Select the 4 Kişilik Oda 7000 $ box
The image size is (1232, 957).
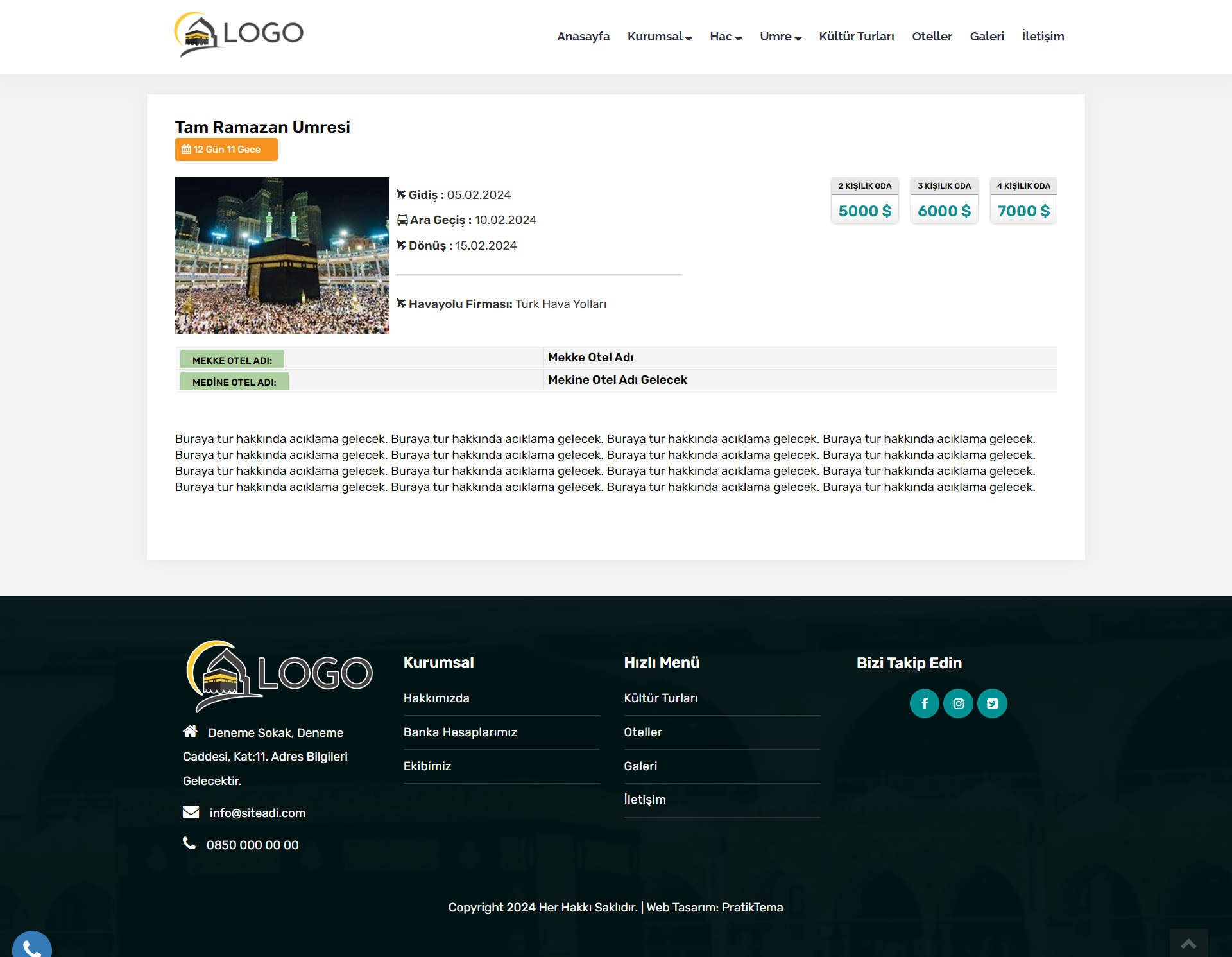[x=1023, y=201]
